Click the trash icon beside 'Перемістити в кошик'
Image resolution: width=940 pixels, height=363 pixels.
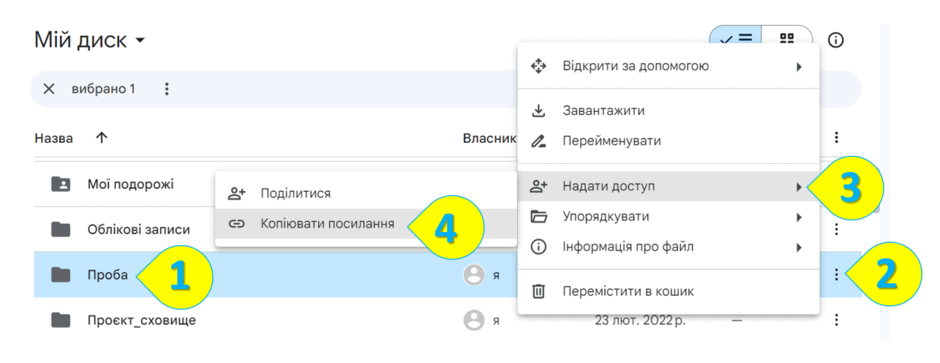click(x=538, y=292)
